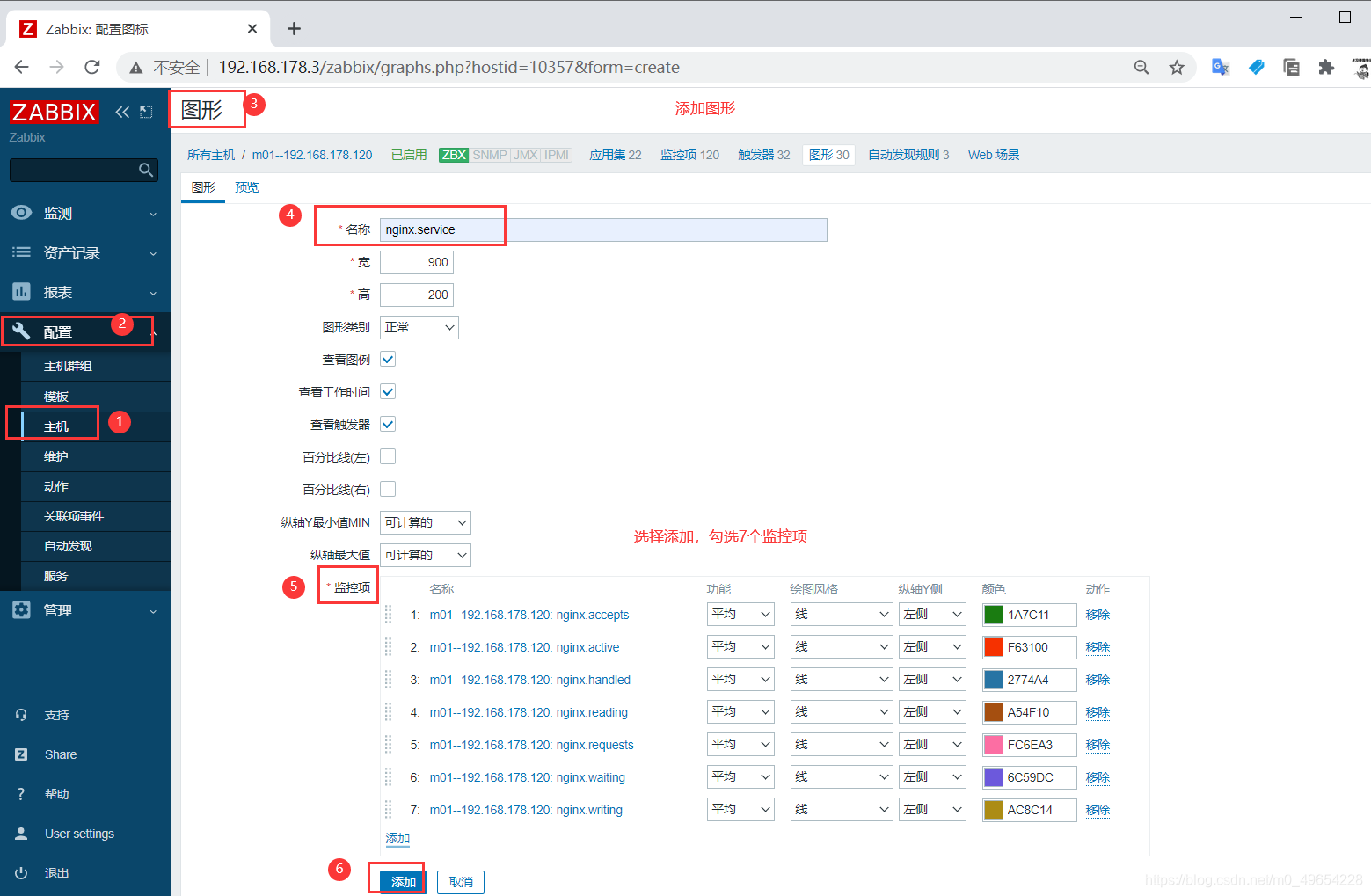
Task: Click the 名称 field containing nginx.service
Action: [x=603, y=229]
